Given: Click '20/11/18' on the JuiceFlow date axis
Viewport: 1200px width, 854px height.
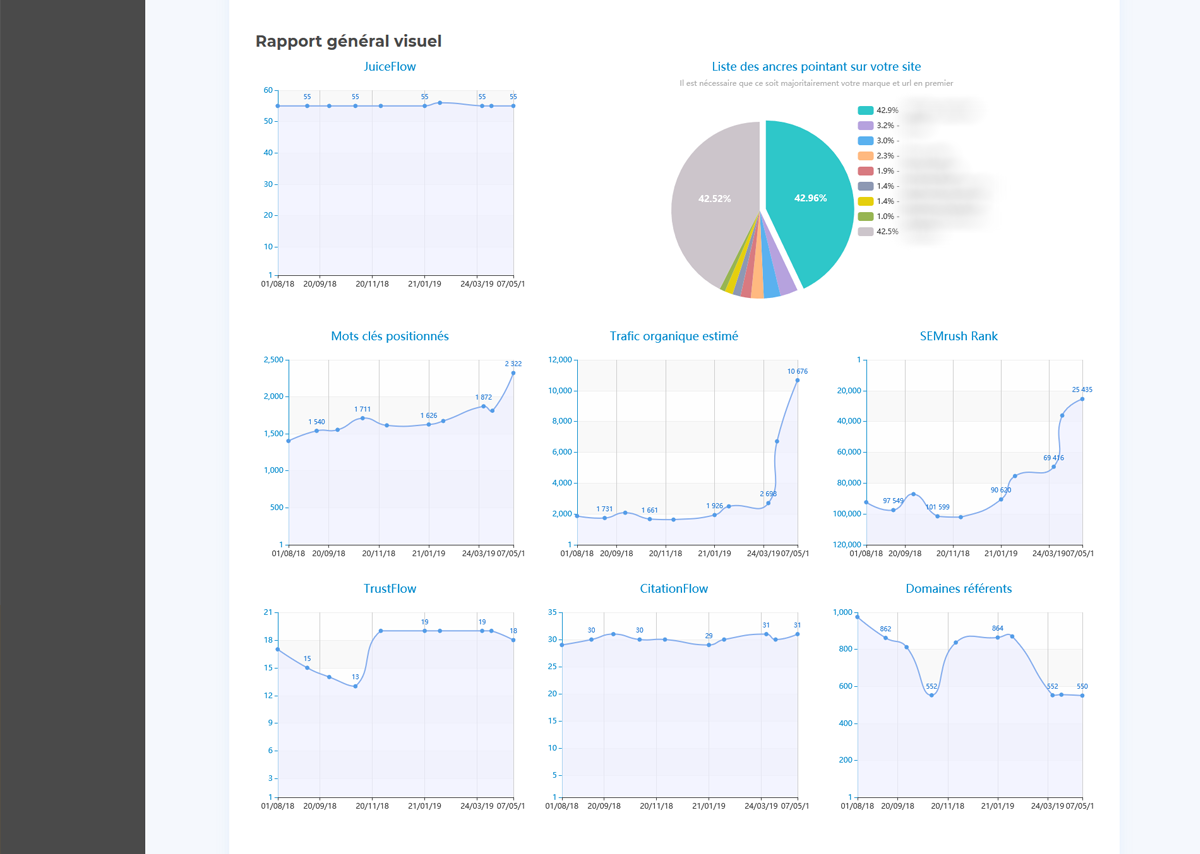Looking at the screenshot, I should click(x=372, y=284).
